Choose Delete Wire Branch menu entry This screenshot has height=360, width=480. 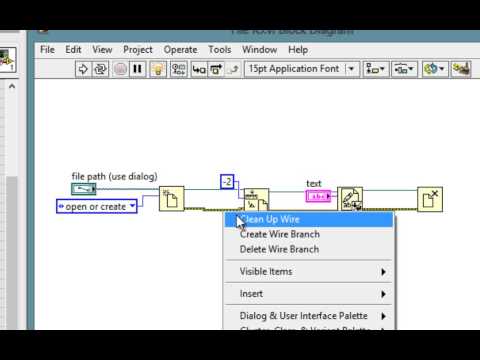[309, 249]
